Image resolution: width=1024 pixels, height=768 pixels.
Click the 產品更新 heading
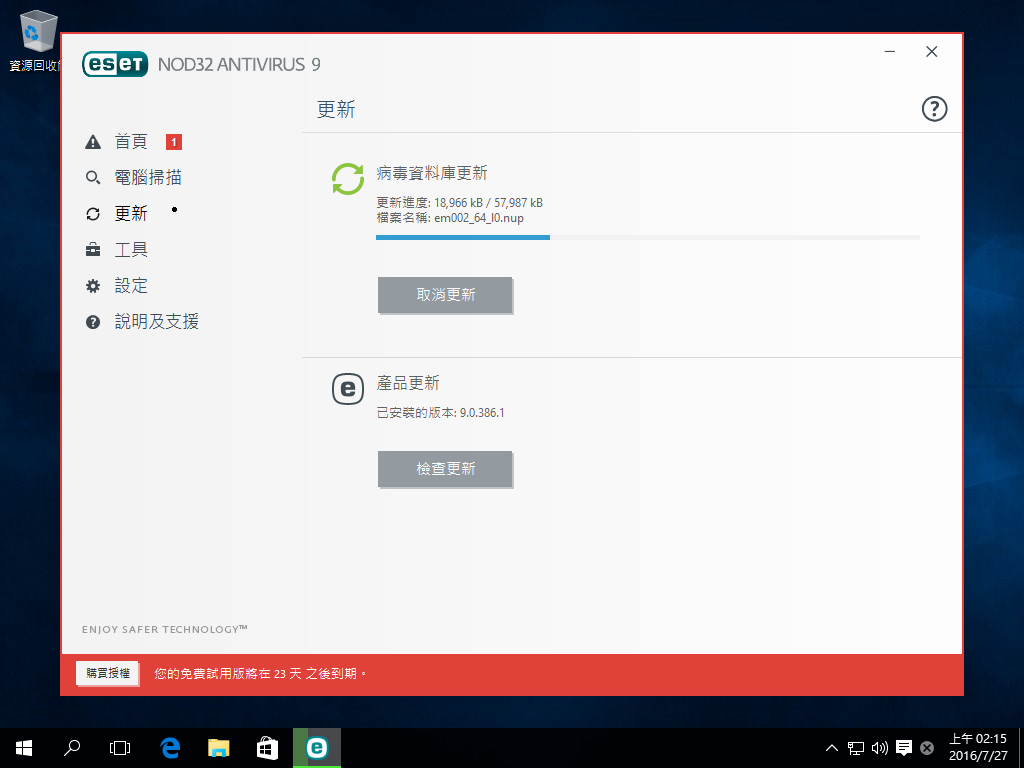tap(408, 383)
